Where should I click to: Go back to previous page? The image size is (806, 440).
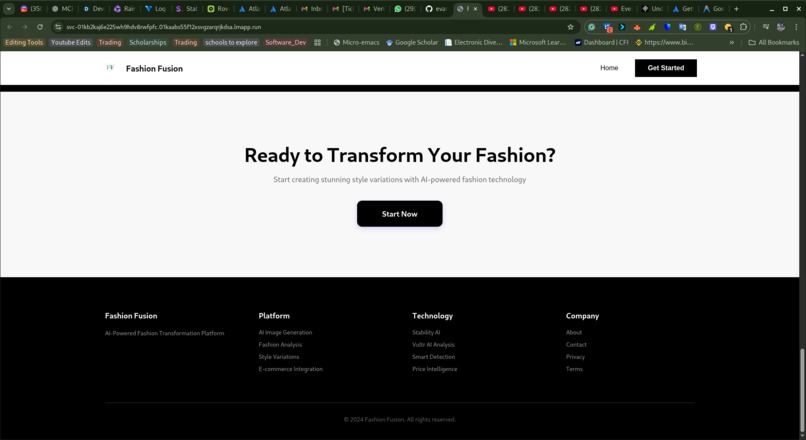point(10,27)
